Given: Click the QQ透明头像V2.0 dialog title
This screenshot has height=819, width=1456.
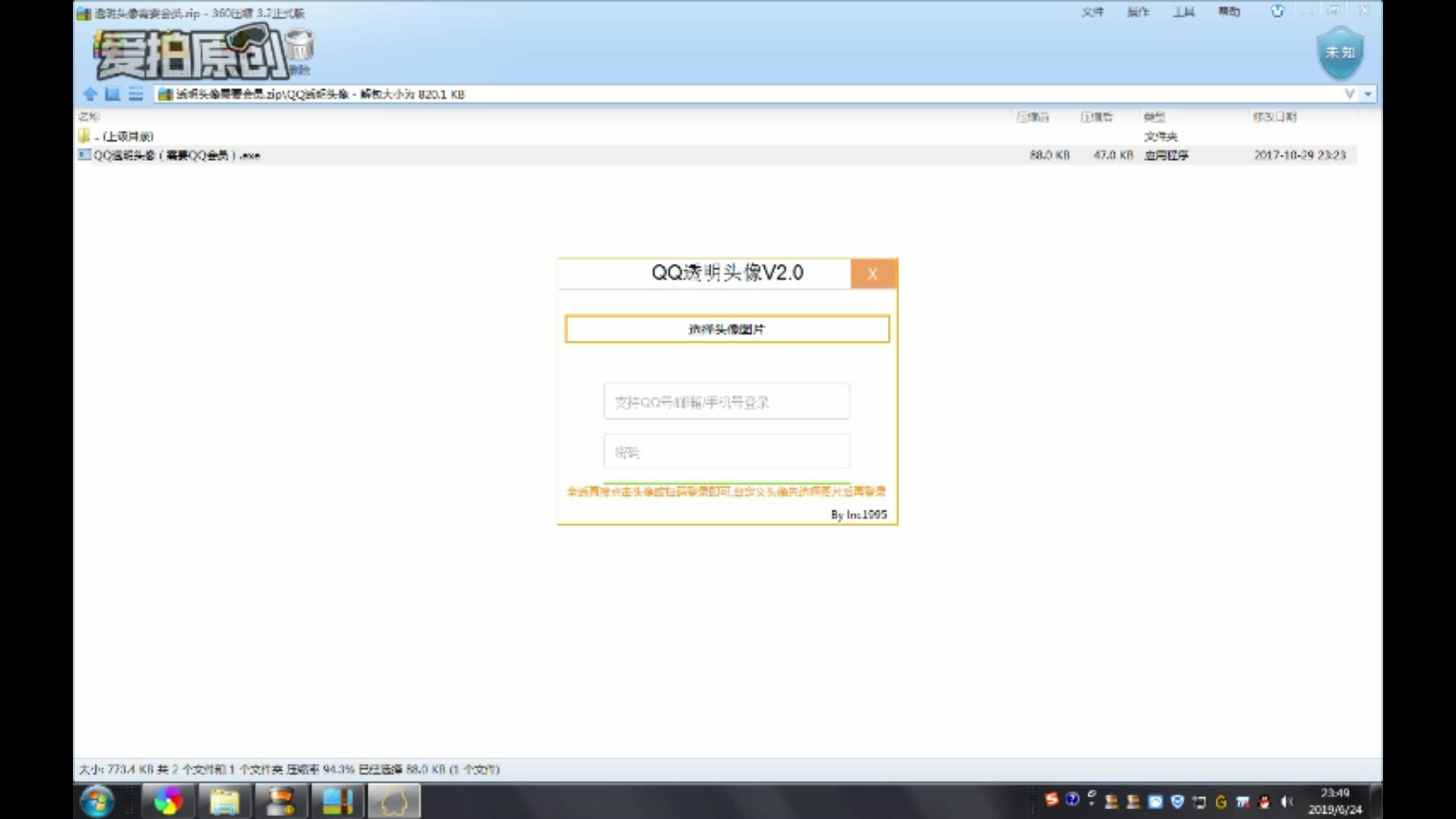Looking at the screenshot, I should tap(727, 273).
